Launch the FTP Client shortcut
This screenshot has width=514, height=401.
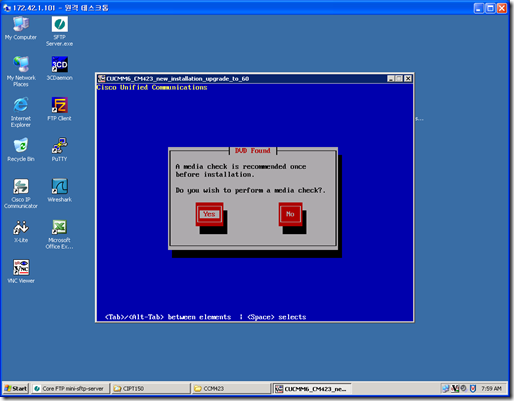pyautogui.click(x=59, y=109)
